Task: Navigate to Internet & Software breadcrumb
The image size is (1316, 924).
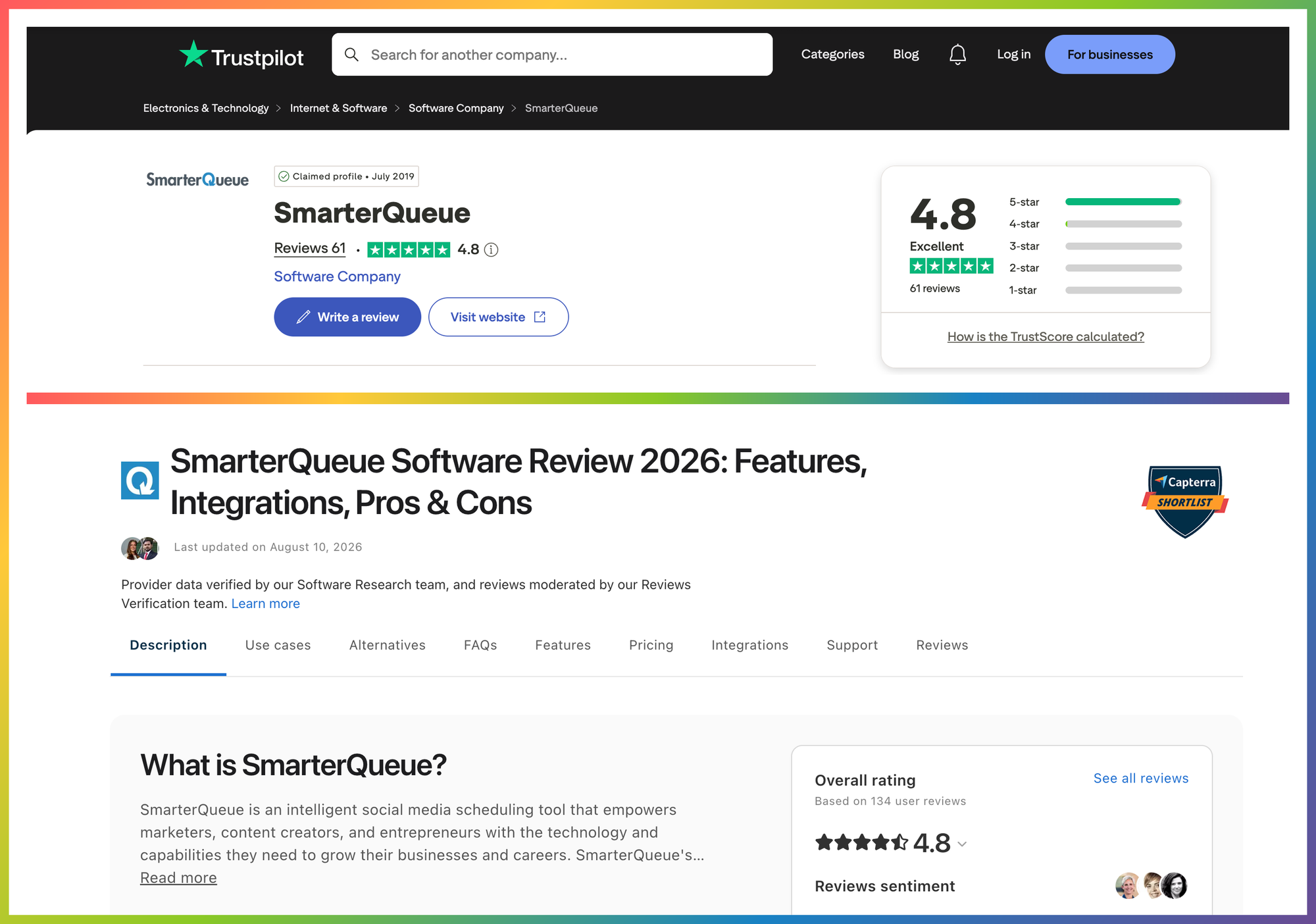Action: point(339,108)
